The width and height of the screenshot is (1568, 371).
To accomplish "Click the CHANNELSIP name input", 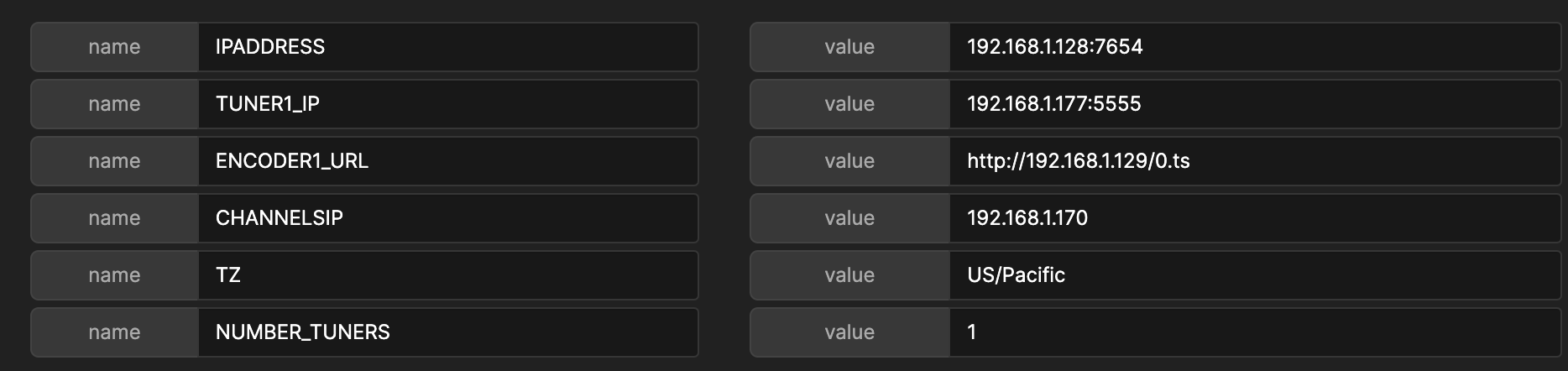I will pos(447,218).
